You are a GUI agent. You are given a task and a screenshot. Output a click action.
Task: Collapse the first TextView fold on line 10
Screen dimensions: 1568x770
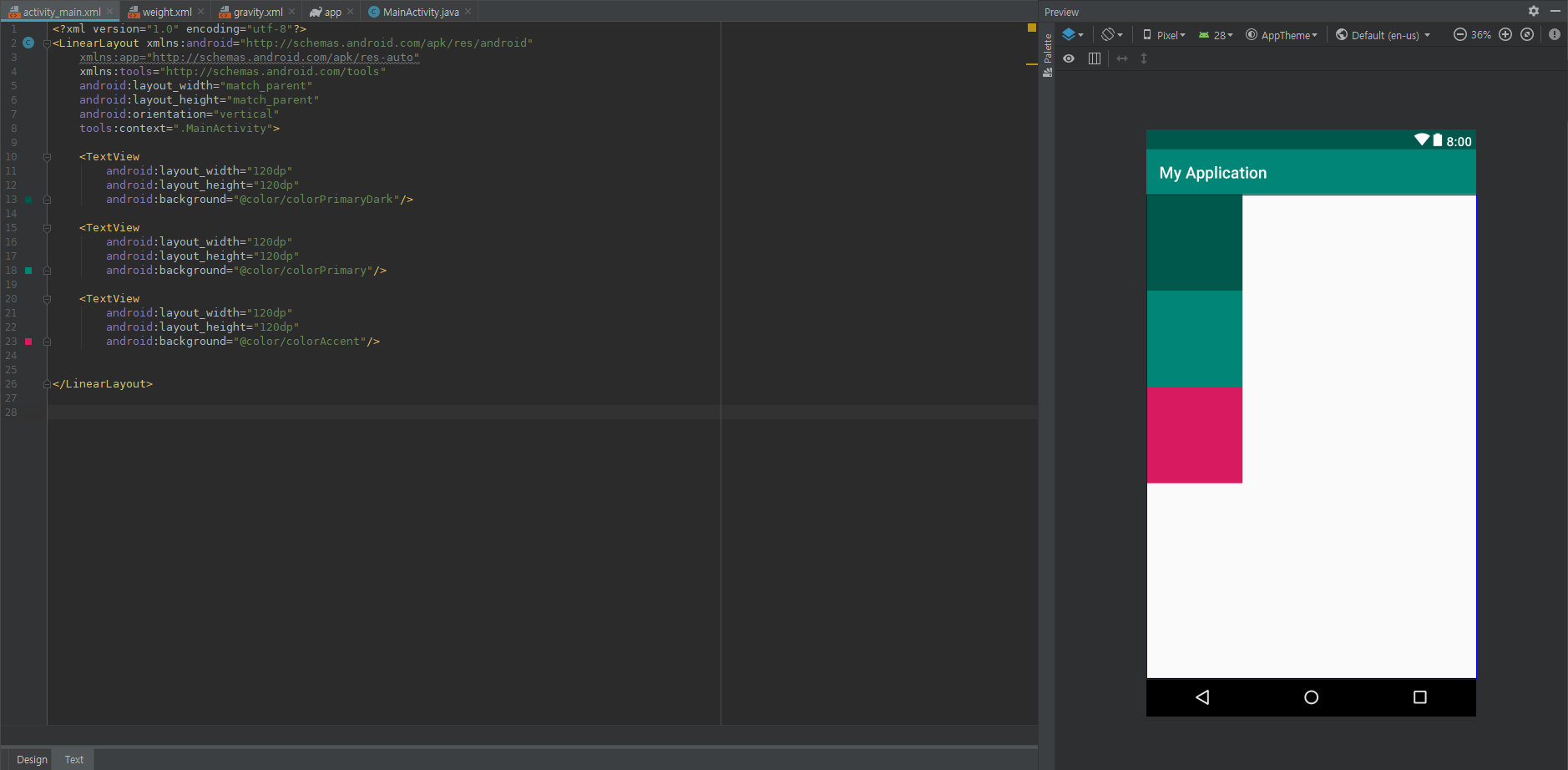(x=47, y=157)
